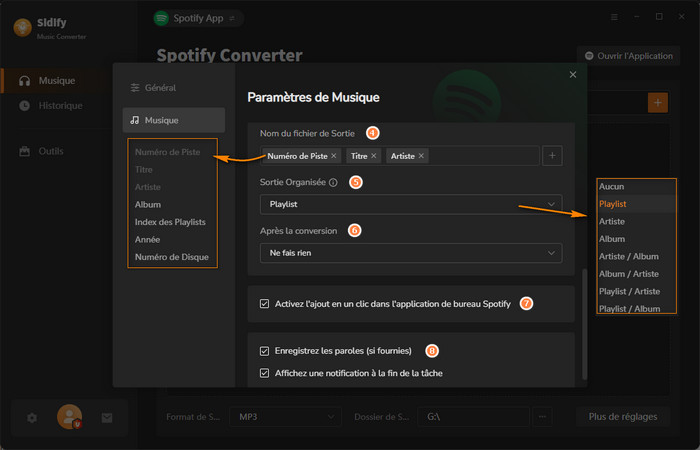Remove the Numéro de Piste tag
Screen dimensions: 700x450
pos(334,156)
